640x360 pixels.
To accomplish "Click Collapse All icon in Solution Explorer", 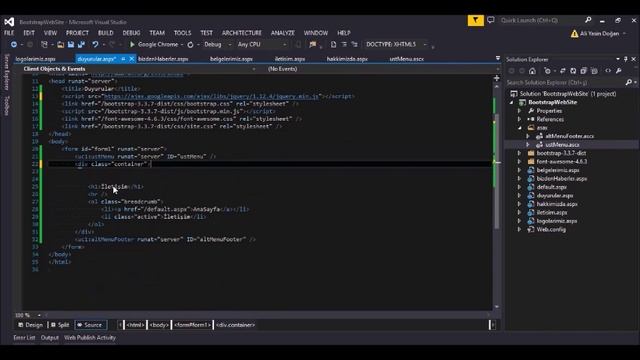I will point(583,71).
